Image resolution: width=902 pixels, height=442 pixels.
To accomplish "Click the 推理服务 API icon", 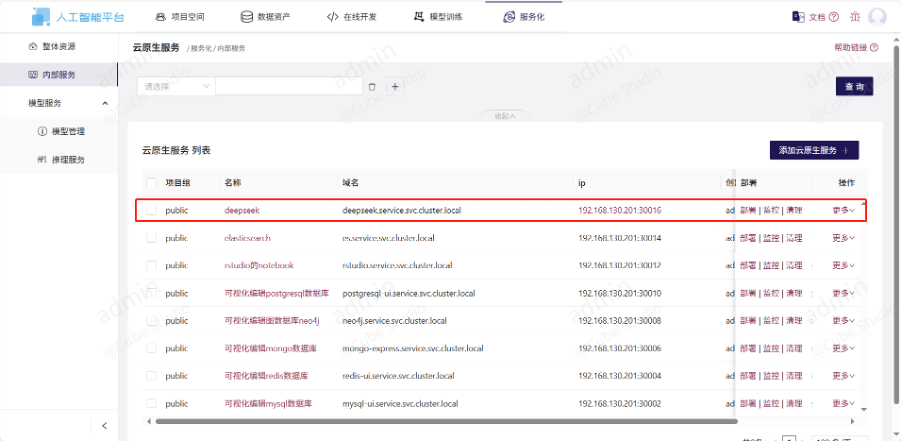I will tap(42, 159).
